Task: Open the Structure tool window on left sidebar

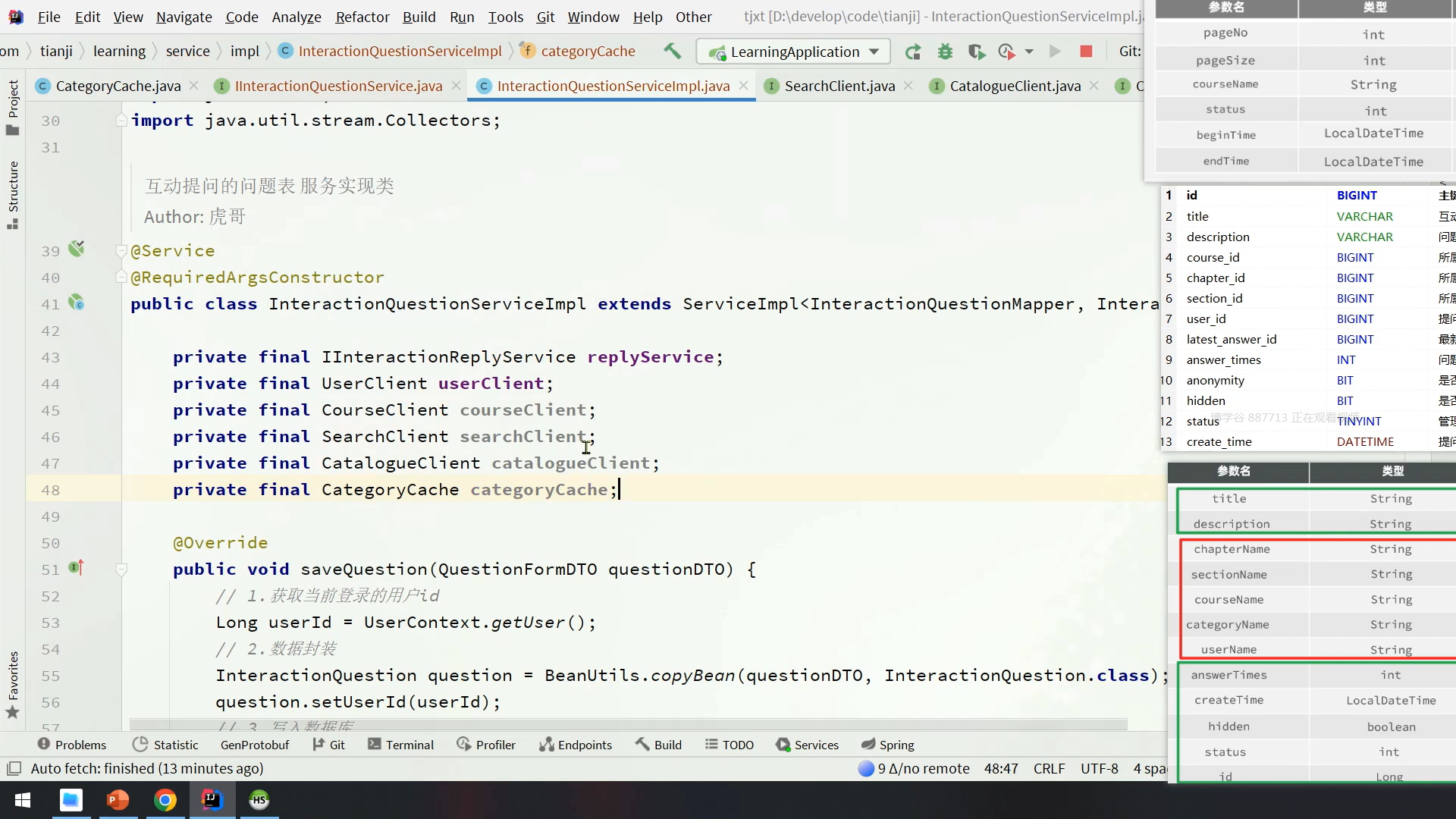Action: [12, 194]
